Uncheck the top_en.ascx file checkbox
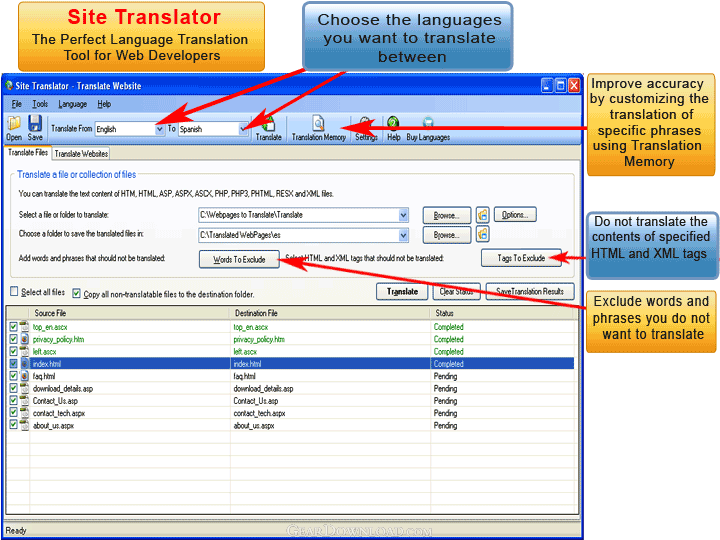The height and width of the screenshot is (540, 720). pyautogui.click(x=13, y=326)
